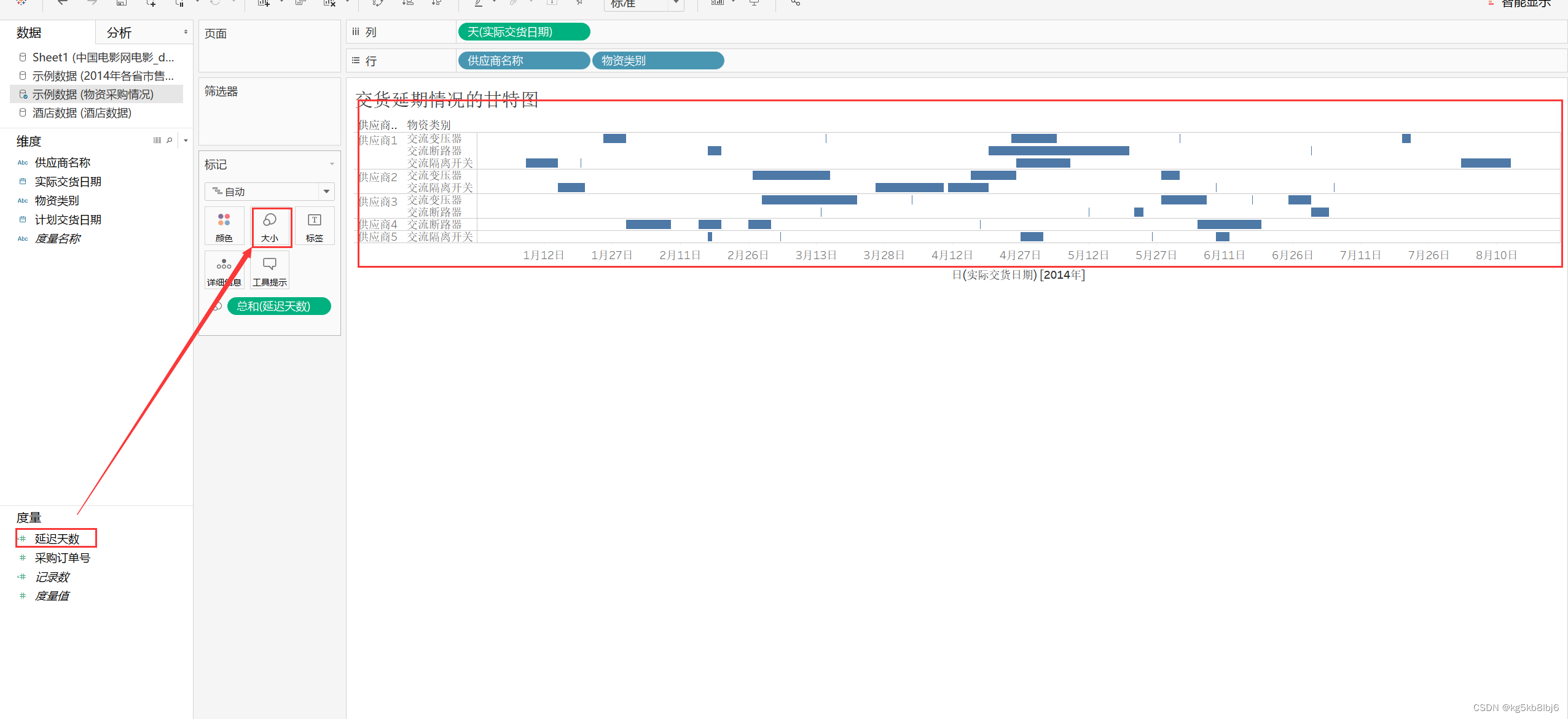Image resolution: width=1568 pixels, height=719 pixels.
Task: Select the 实际交货日期 dimension field
Action: (68, 182)
